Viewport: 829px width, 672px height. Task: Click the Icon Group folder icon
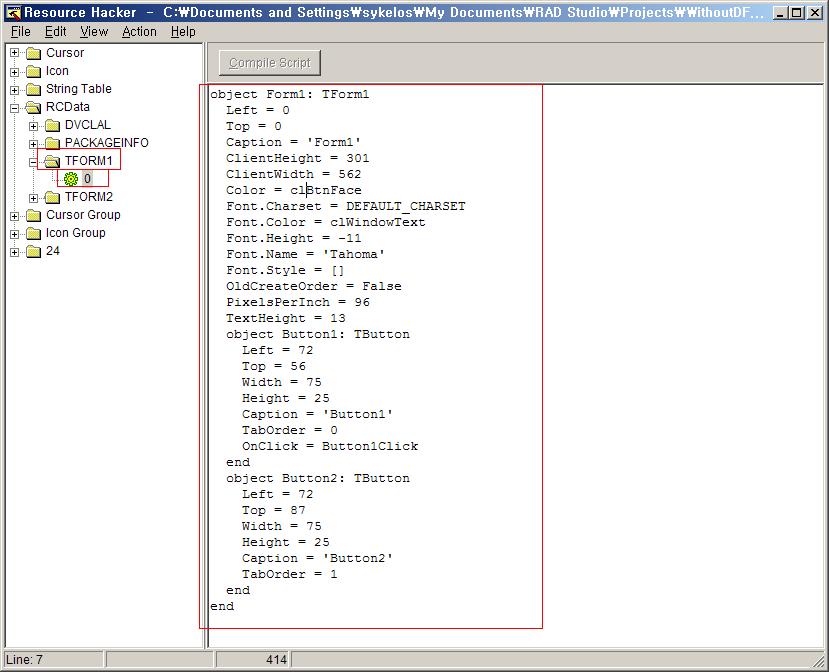(x=33, y=233)
